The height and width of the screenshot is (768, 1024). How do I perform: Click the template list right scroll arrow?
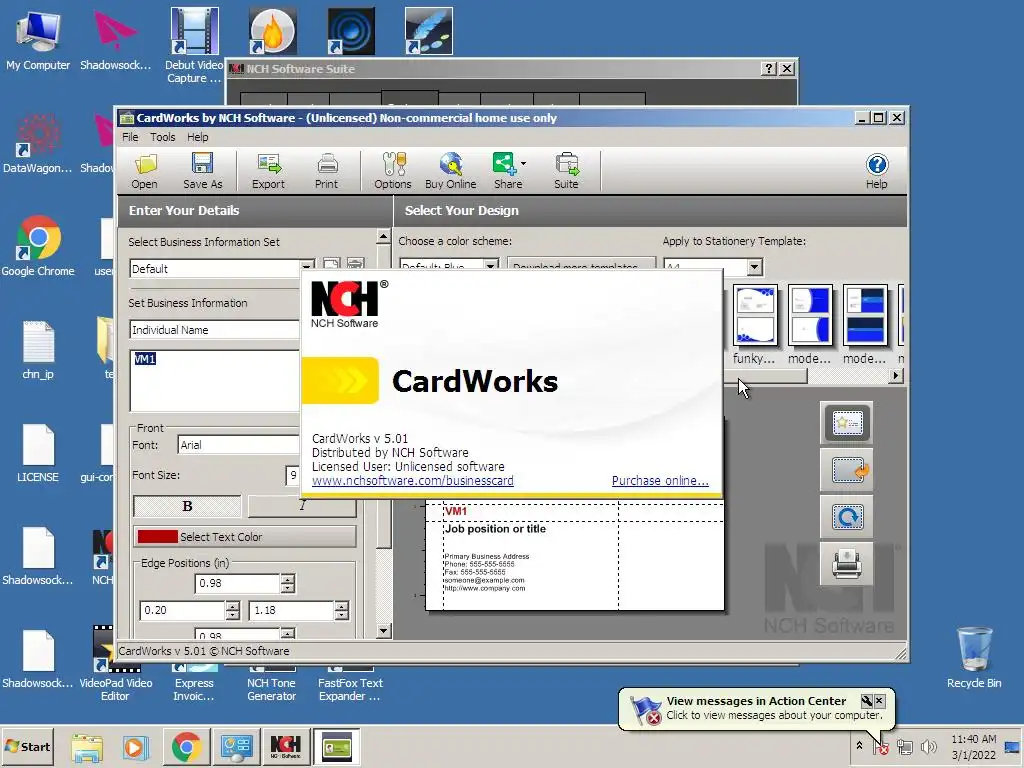pos(897,376)
